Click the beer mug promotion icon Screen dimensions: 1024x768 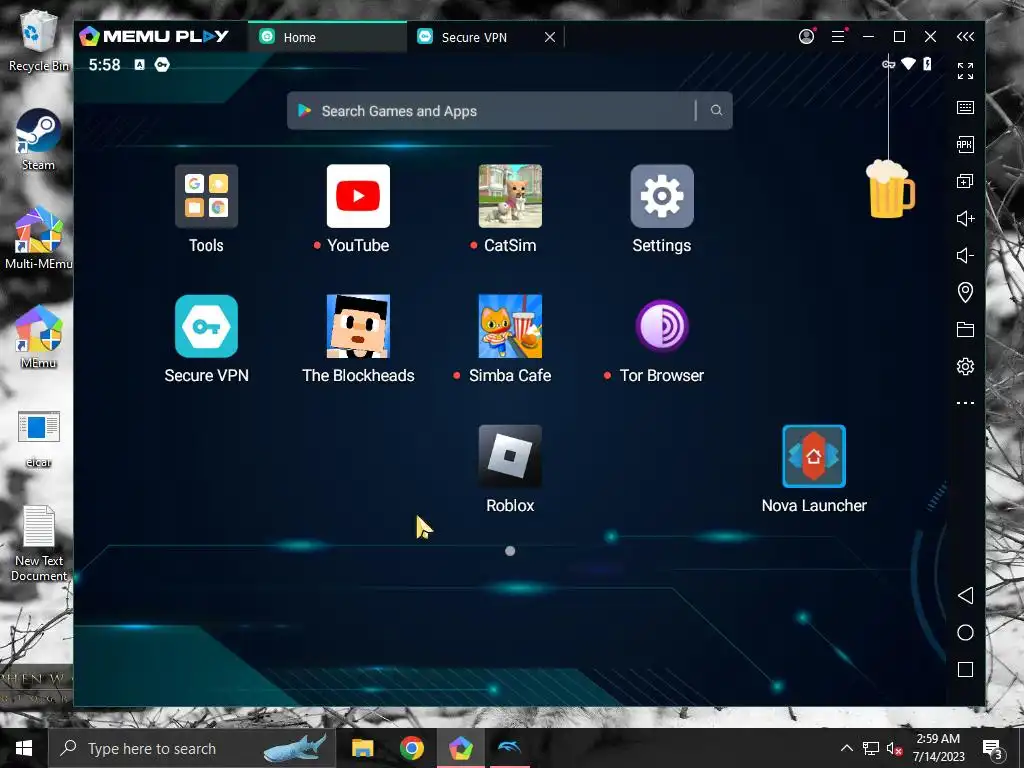(x=889, y=189)
